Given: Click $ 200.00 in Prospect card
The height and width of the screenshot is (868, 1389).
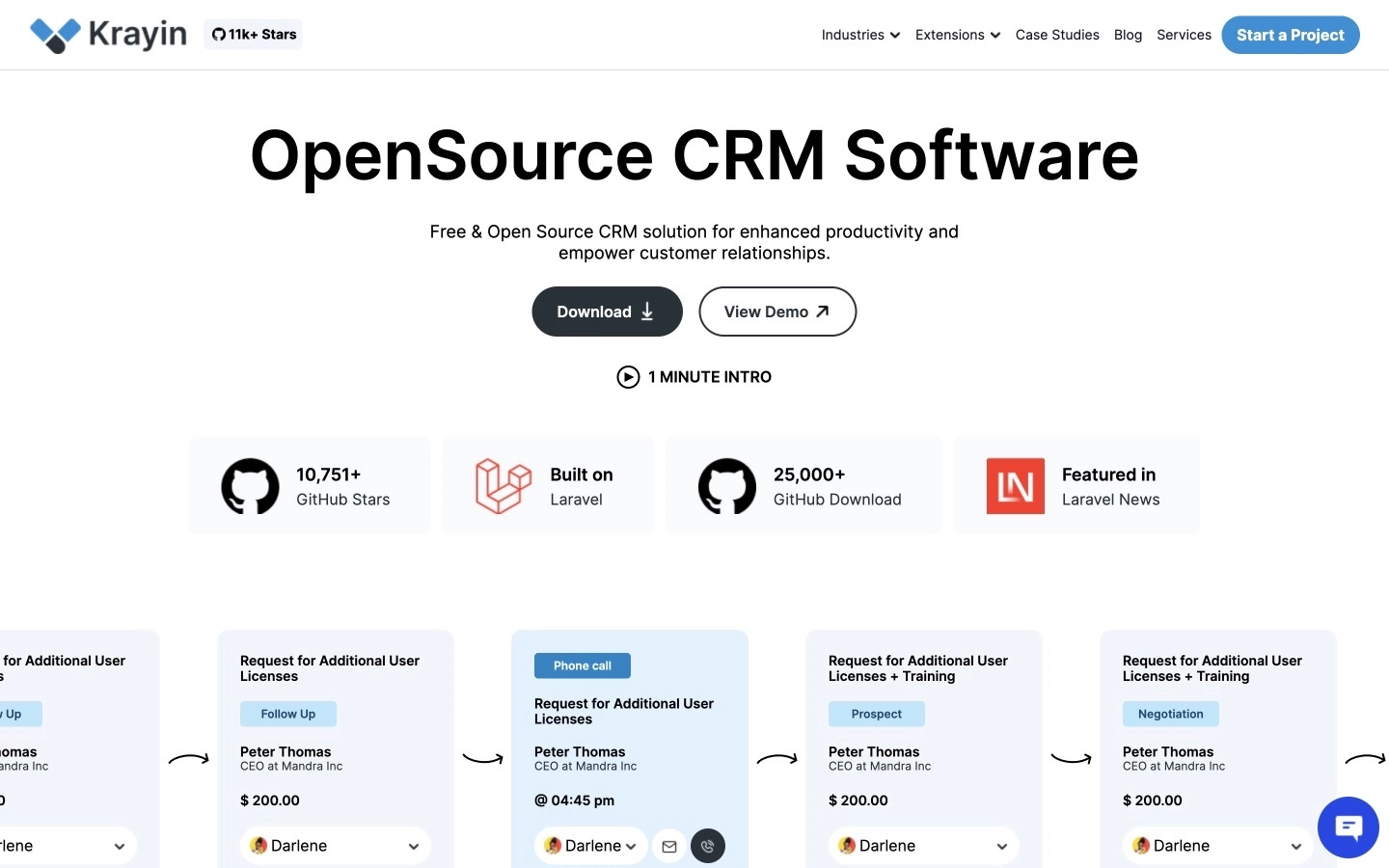Looking at the screenshot, I should (x=858, y=800).
